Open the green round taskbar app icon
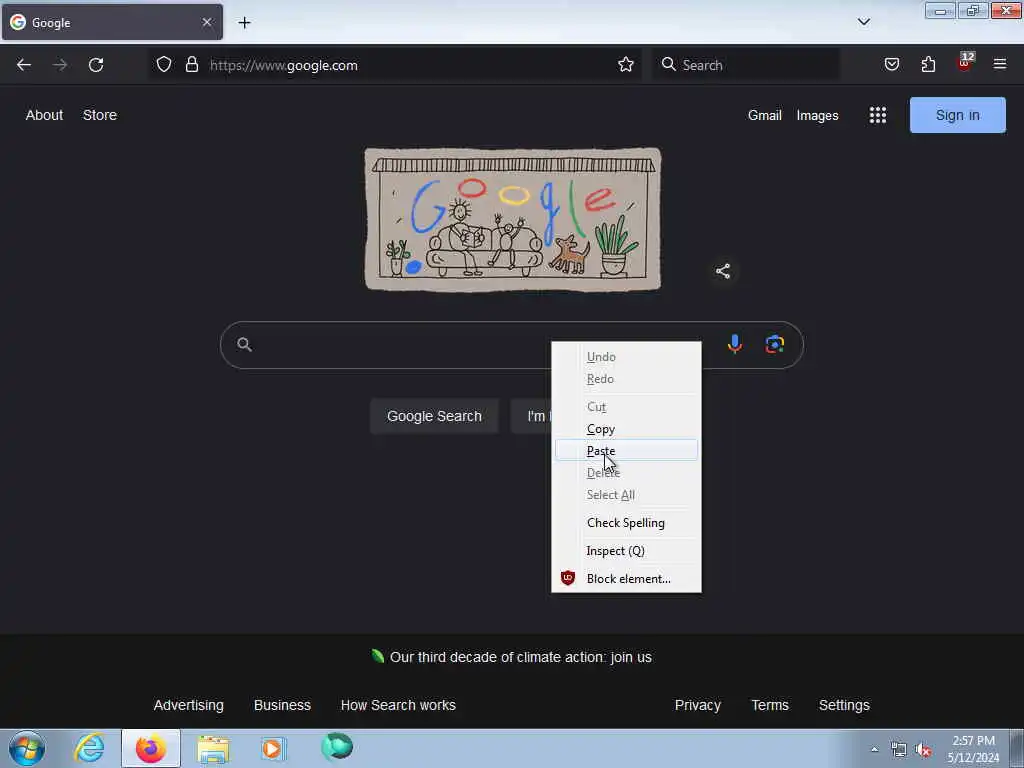1024x768 pixels. (x=337, y=746)
